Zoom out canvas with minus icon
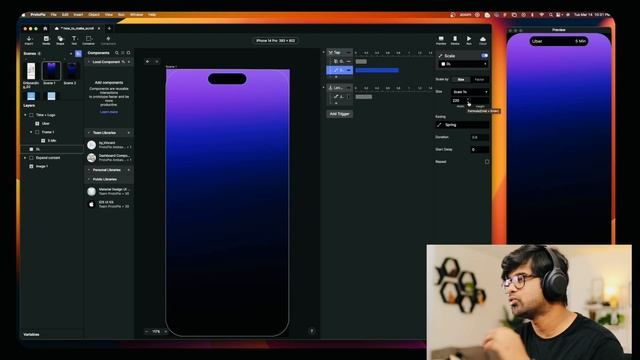 coord(147,331)
